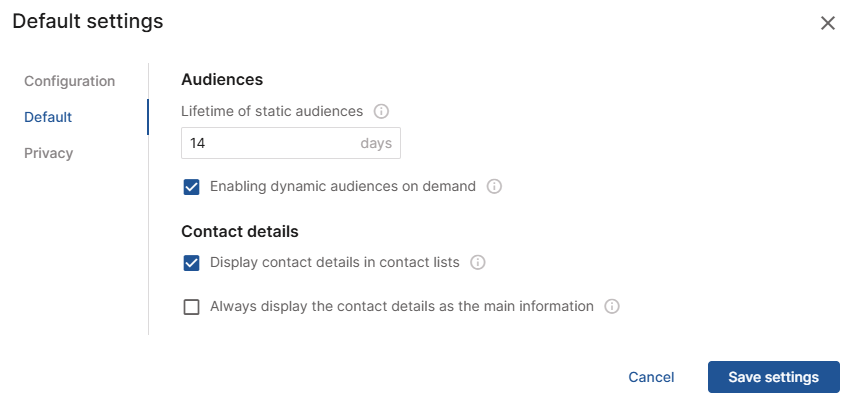Image resolution: width=846 pixels, height=402 pixels.
Task: Click the 'days' unit suffix in lifetime field
Action: click(376, 143)
